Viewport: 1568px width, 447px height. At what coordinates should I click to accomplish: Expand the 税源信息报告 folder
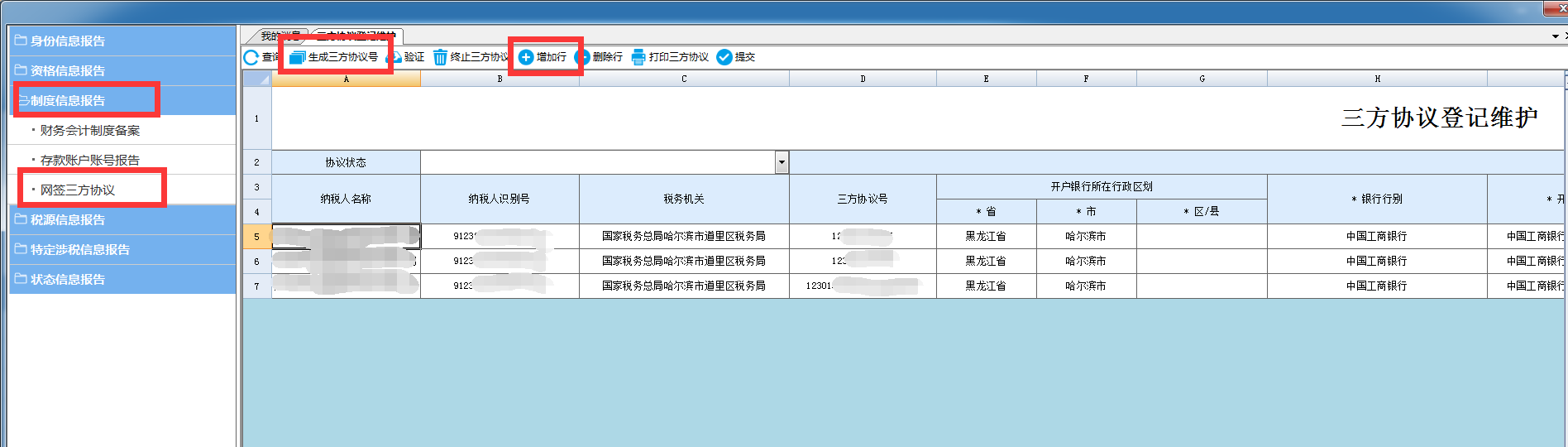[x=22, y=219]
